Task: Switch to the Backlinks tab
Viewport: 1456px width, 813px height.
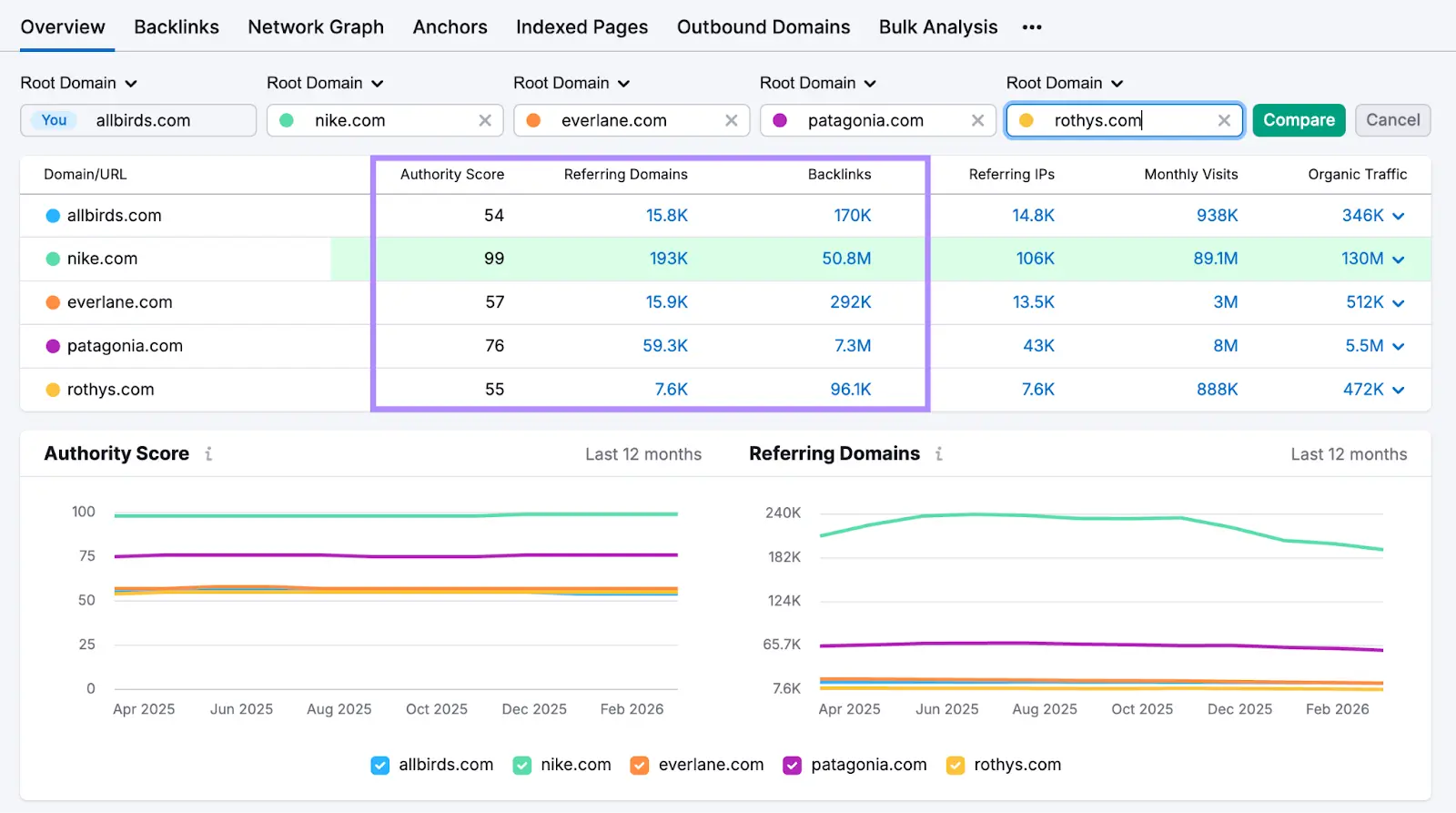Action: pos(177,27)
